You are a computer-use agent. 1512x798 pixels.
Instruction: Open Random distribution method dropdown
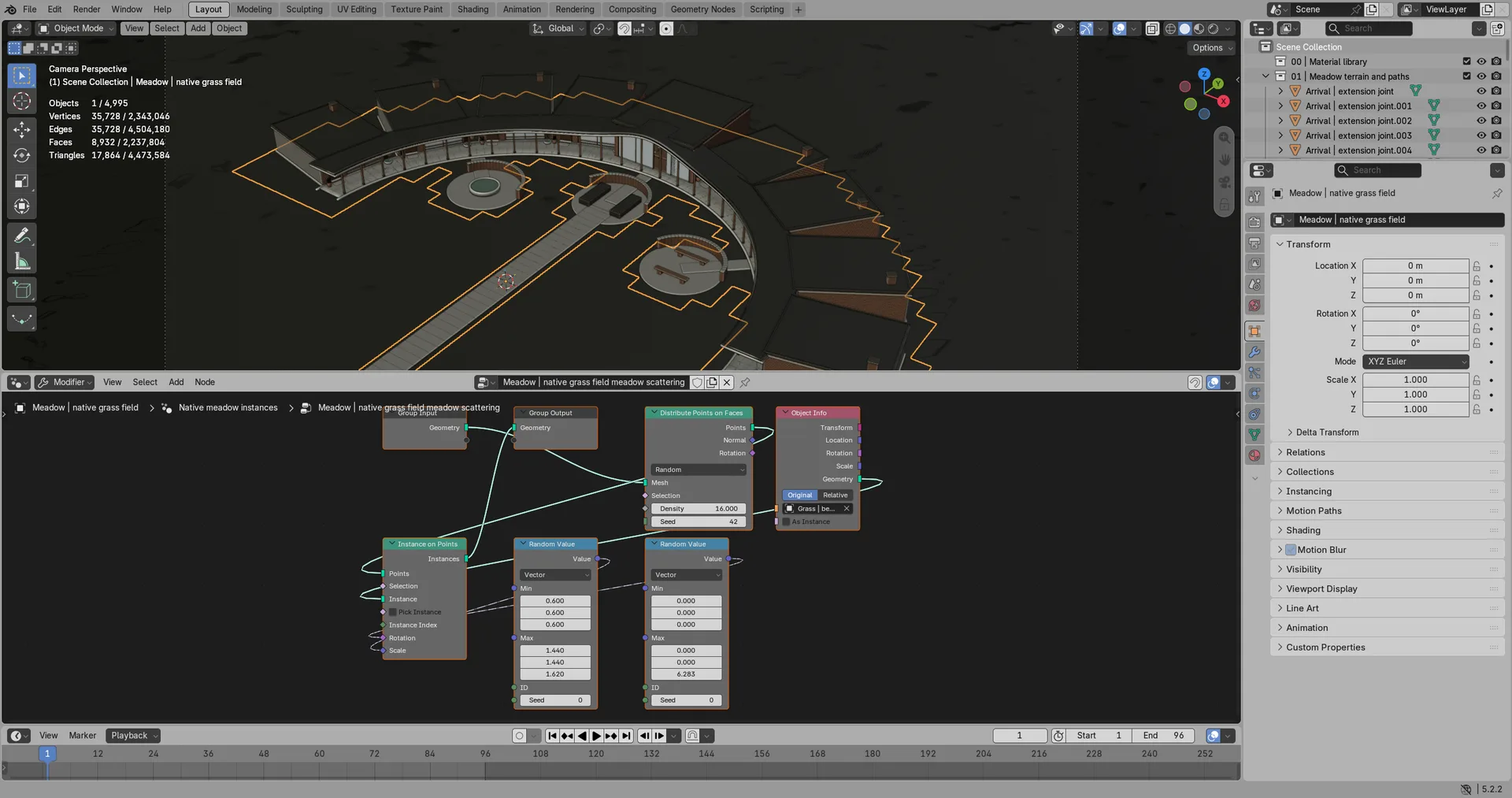point(699,470)
